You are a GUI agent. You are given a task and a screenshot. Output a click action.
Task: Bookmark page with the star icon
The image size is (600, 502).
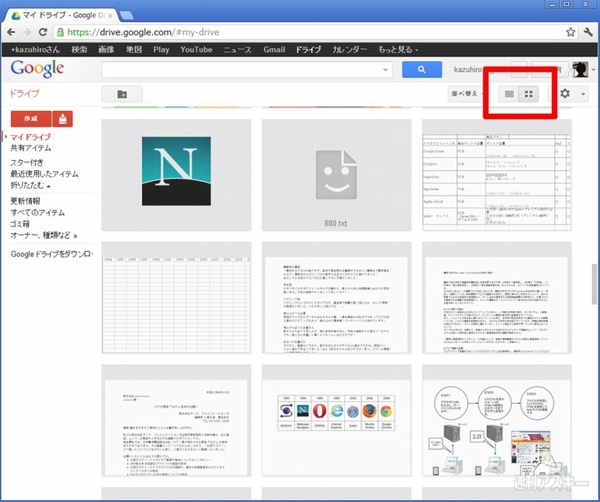571,32
